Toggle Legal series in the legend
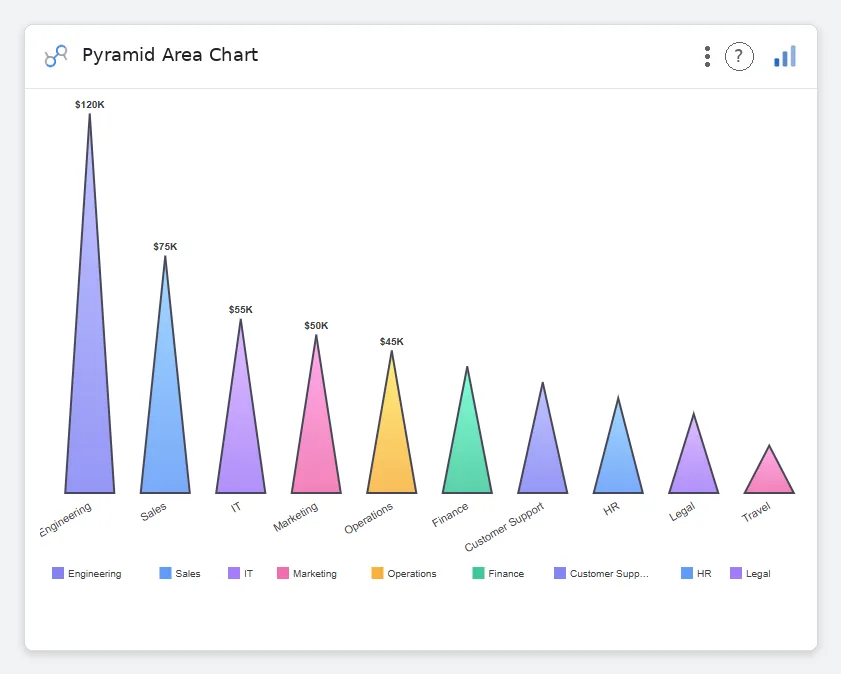841x674 pixels. point(750,573)
